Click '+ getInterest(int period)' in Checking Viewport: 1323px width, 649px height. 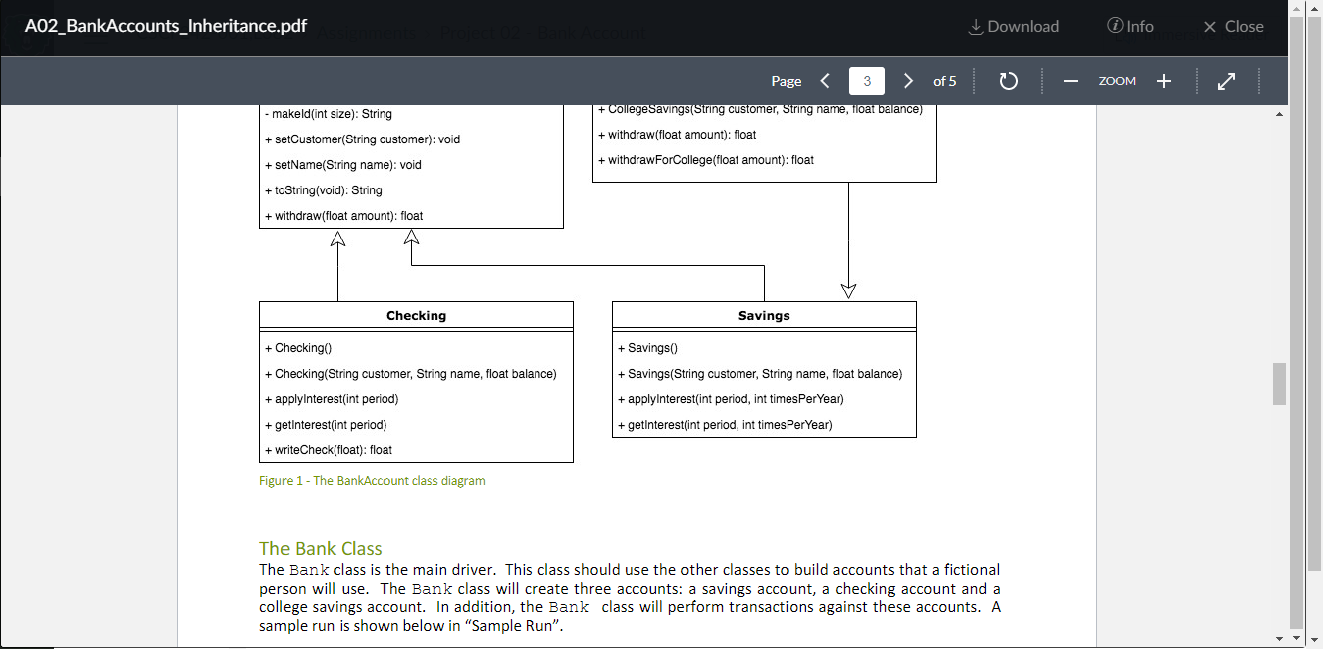tap(325, 425)
